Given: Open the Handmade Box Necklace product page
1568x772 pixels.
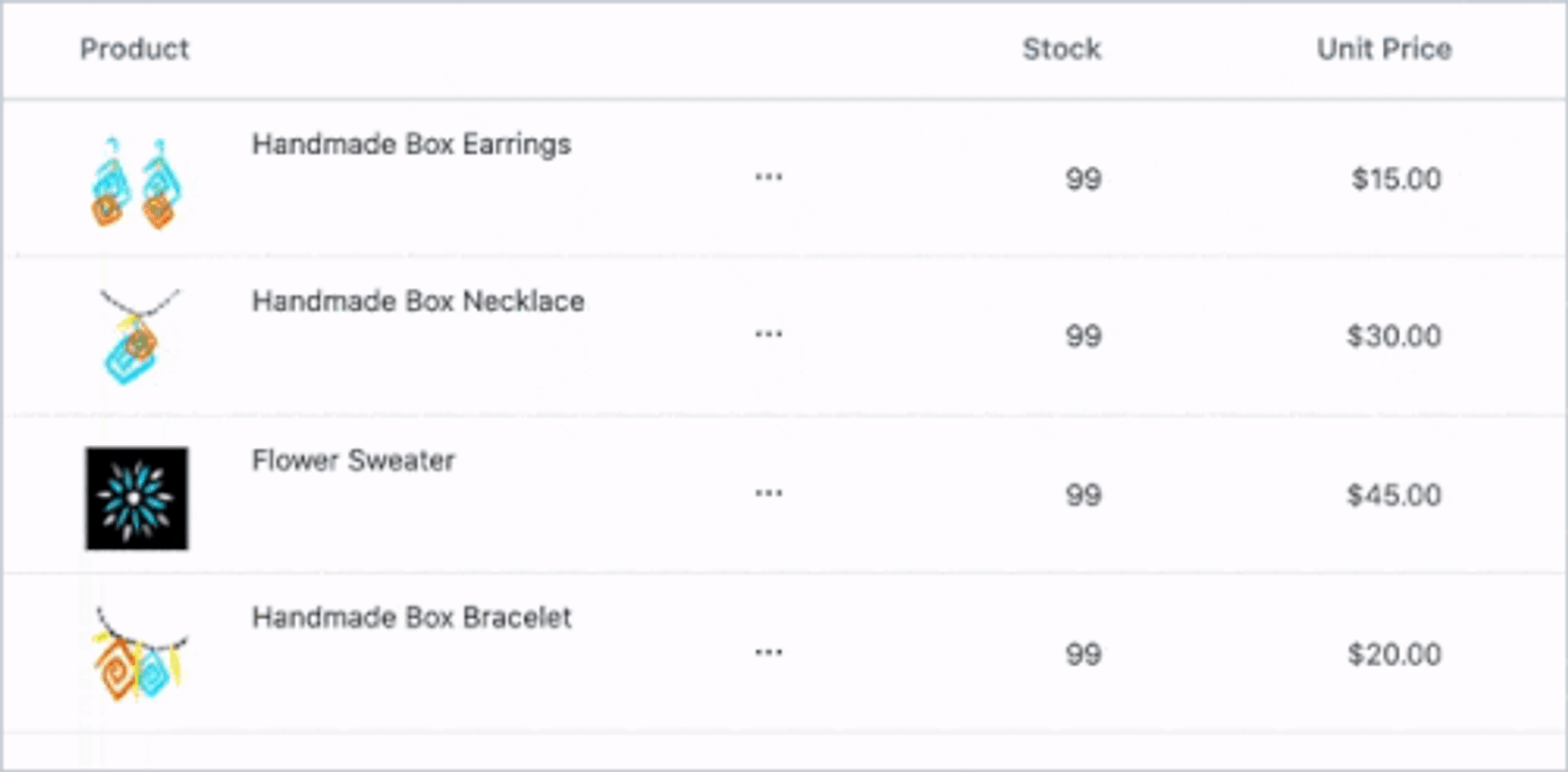Looking at the screenshot, I should (418, 301).
